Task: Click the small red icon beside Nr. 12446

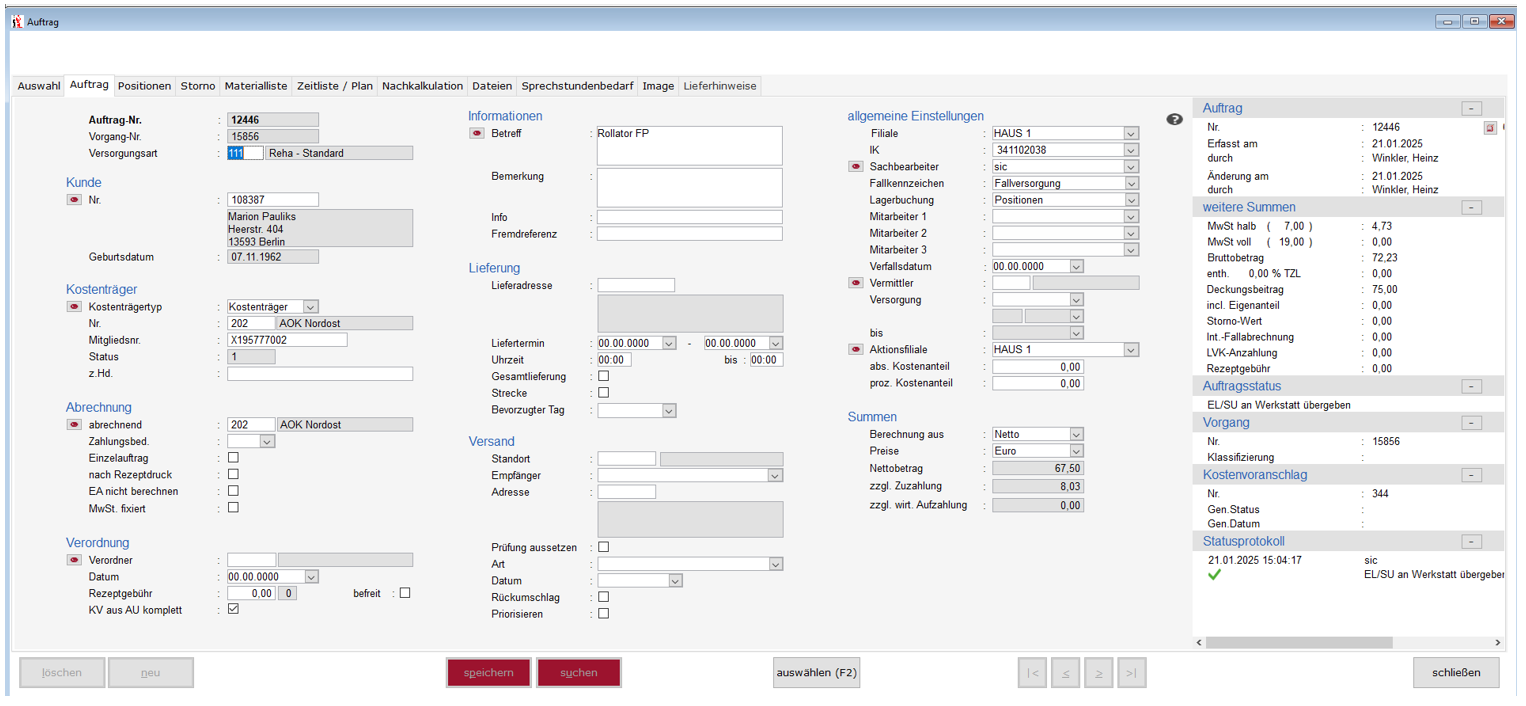Action: tap(1490, 128)
